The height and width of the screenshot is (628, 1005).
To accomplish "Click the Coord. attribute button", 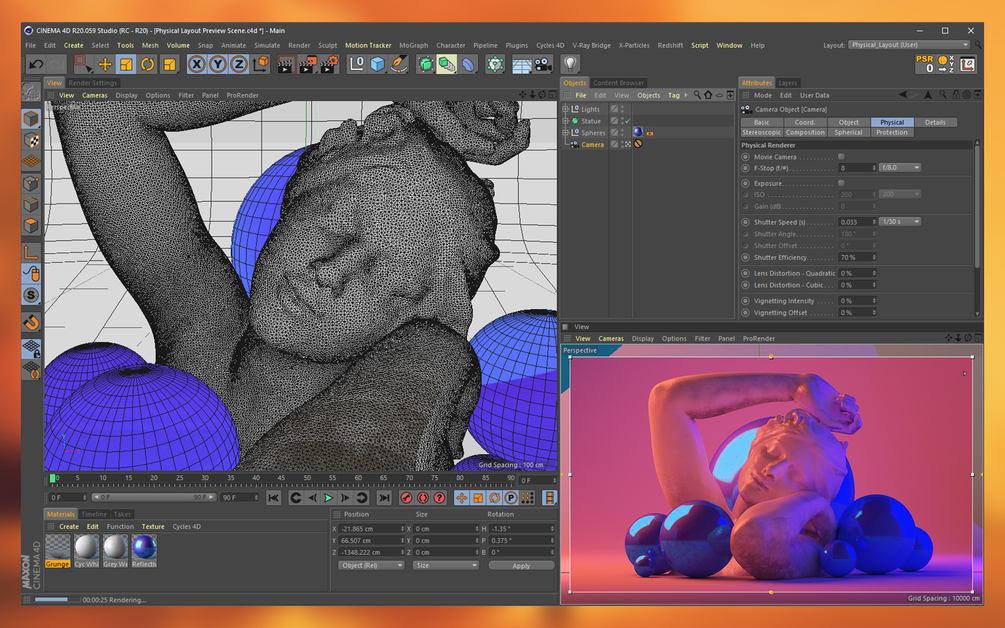I will point(804,122).
